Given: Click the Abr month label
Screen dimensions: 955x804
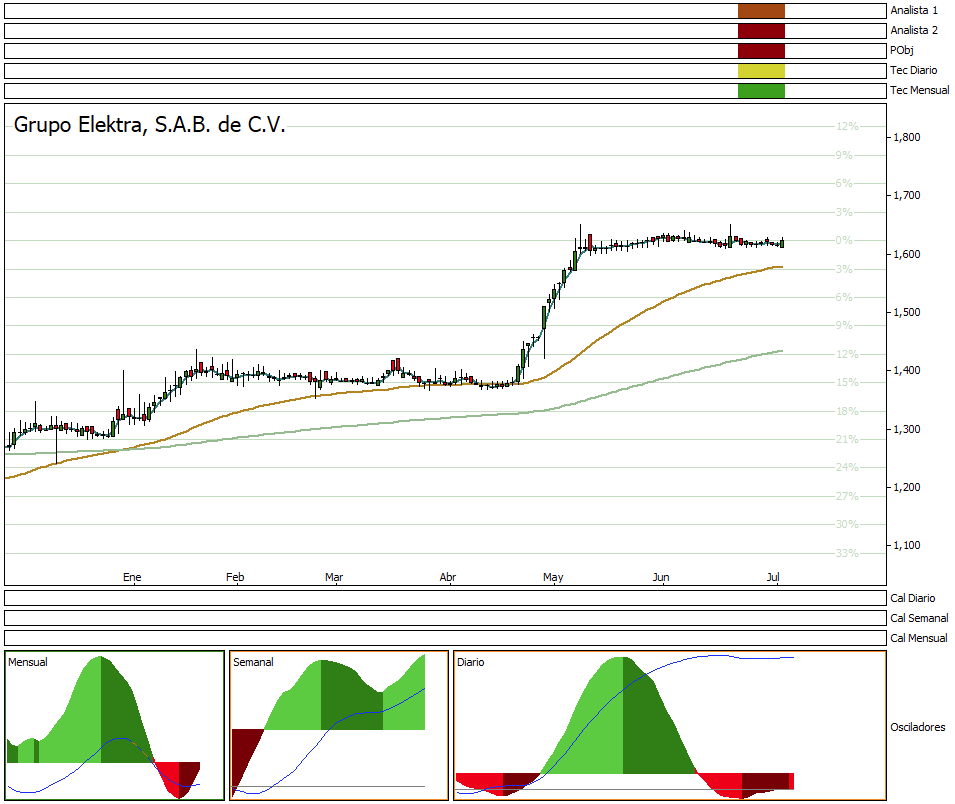Looking at the screenshot, I should point(448,577).
